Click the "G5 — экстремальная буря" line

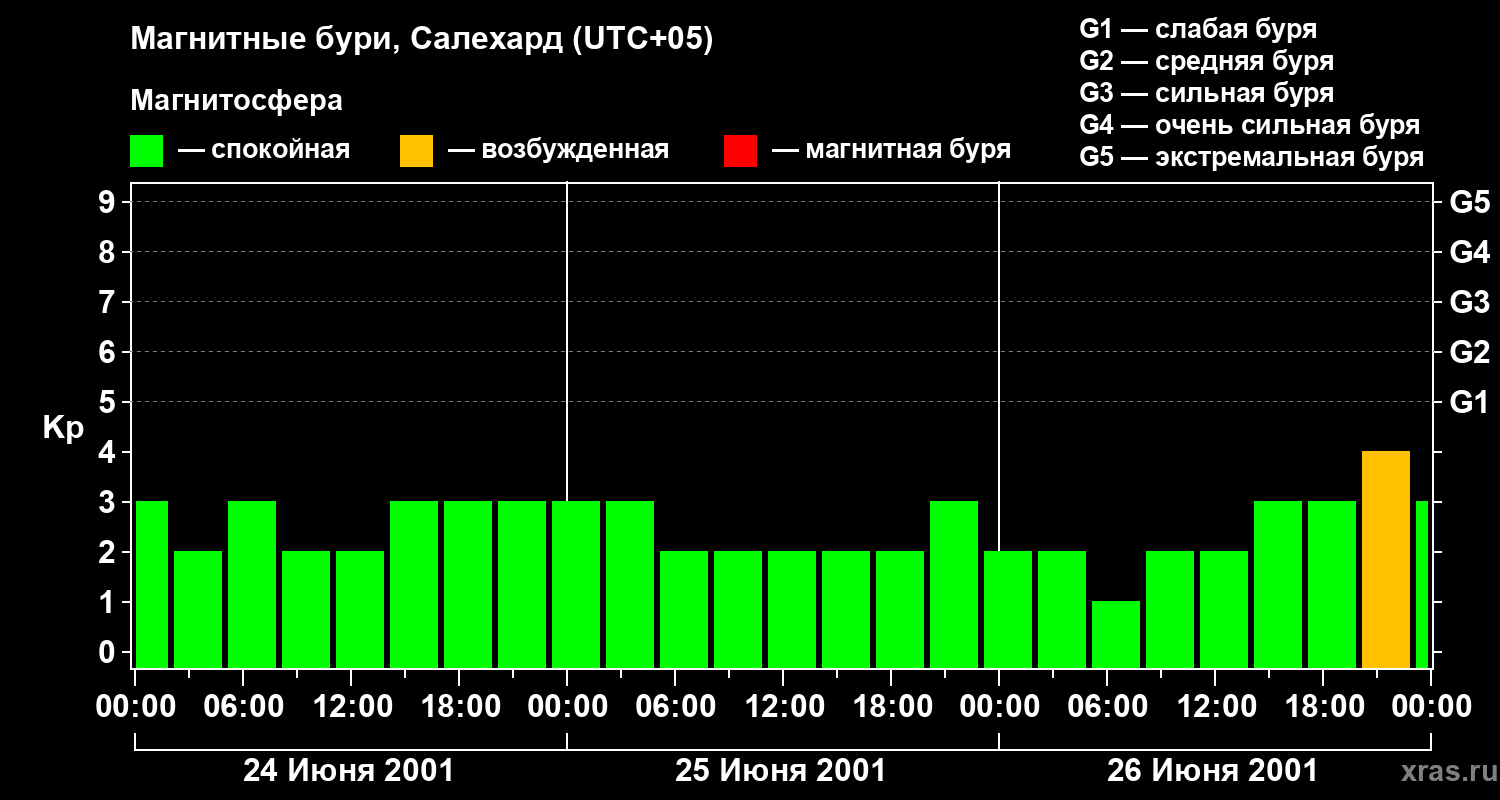click(x=1251, y=157)
